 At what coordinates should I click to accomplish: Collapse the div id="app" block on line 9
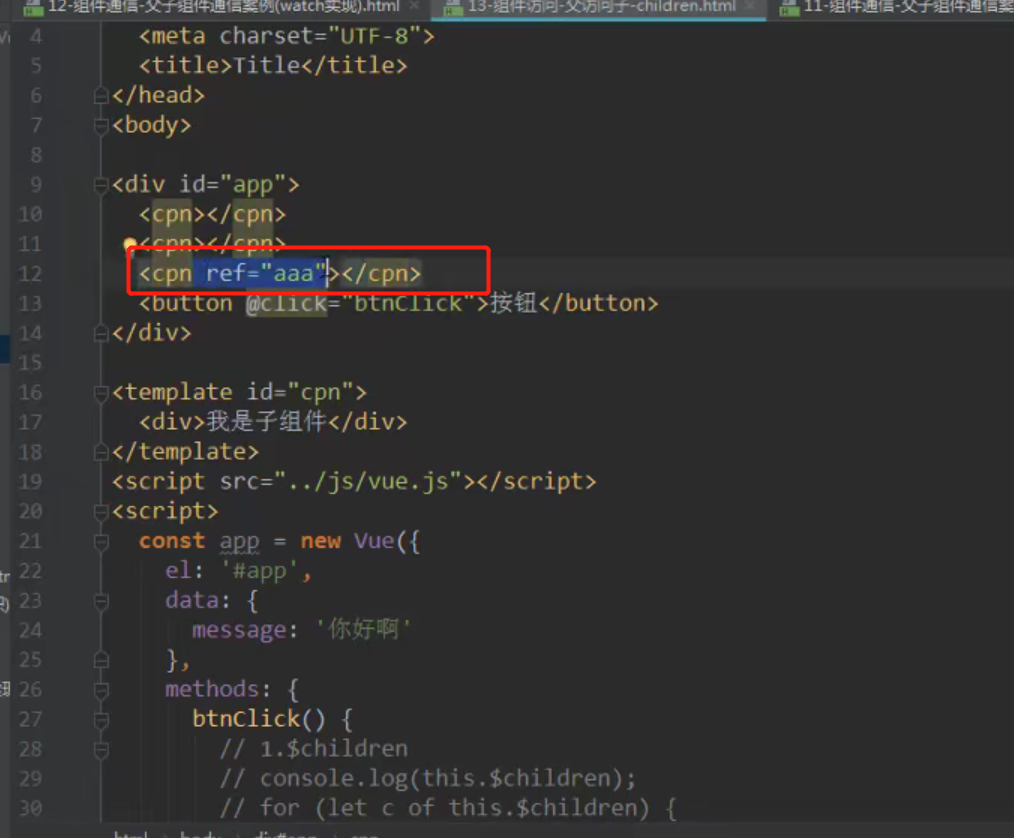tap(101, 185)
